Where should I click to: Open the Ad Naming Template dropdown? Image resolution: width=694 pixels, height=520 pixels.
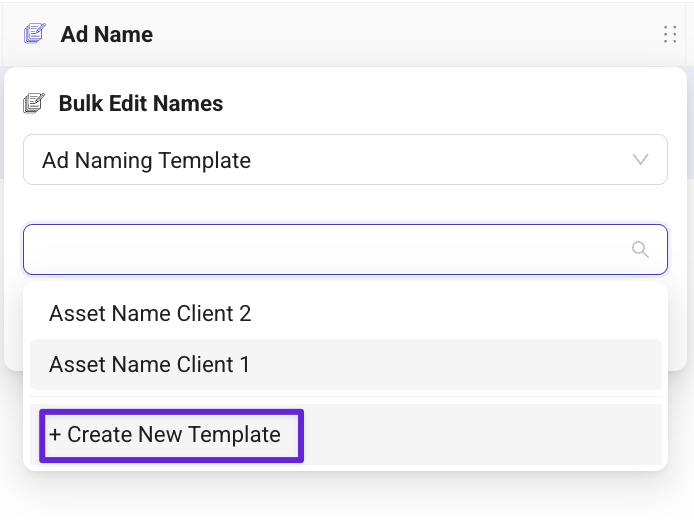point(345,160)
